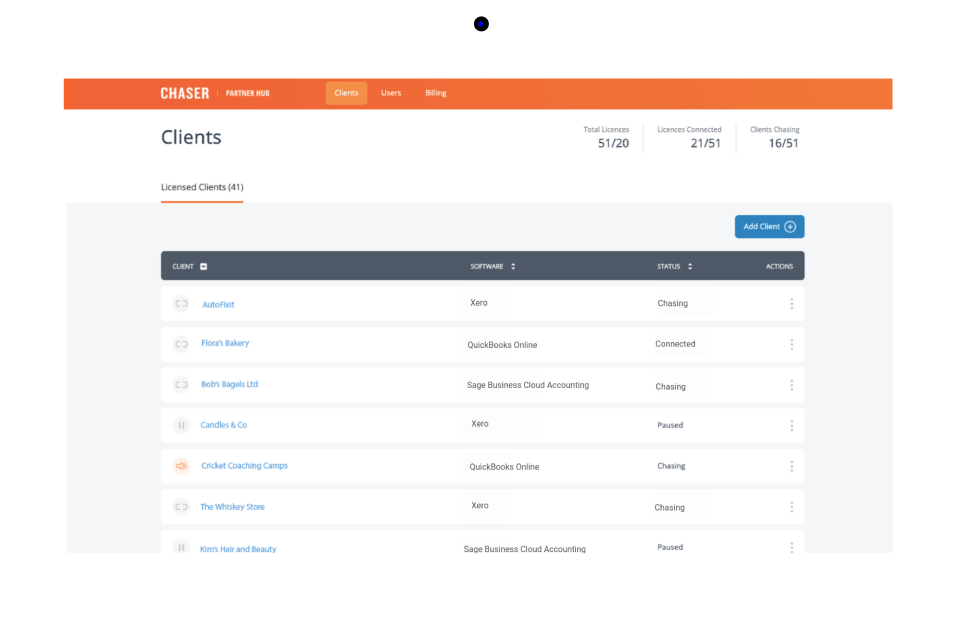Screen dimensions: 960x632
Task: Click the Chasing status for Cricket Coaching Camps
Action: coord(671,465)
